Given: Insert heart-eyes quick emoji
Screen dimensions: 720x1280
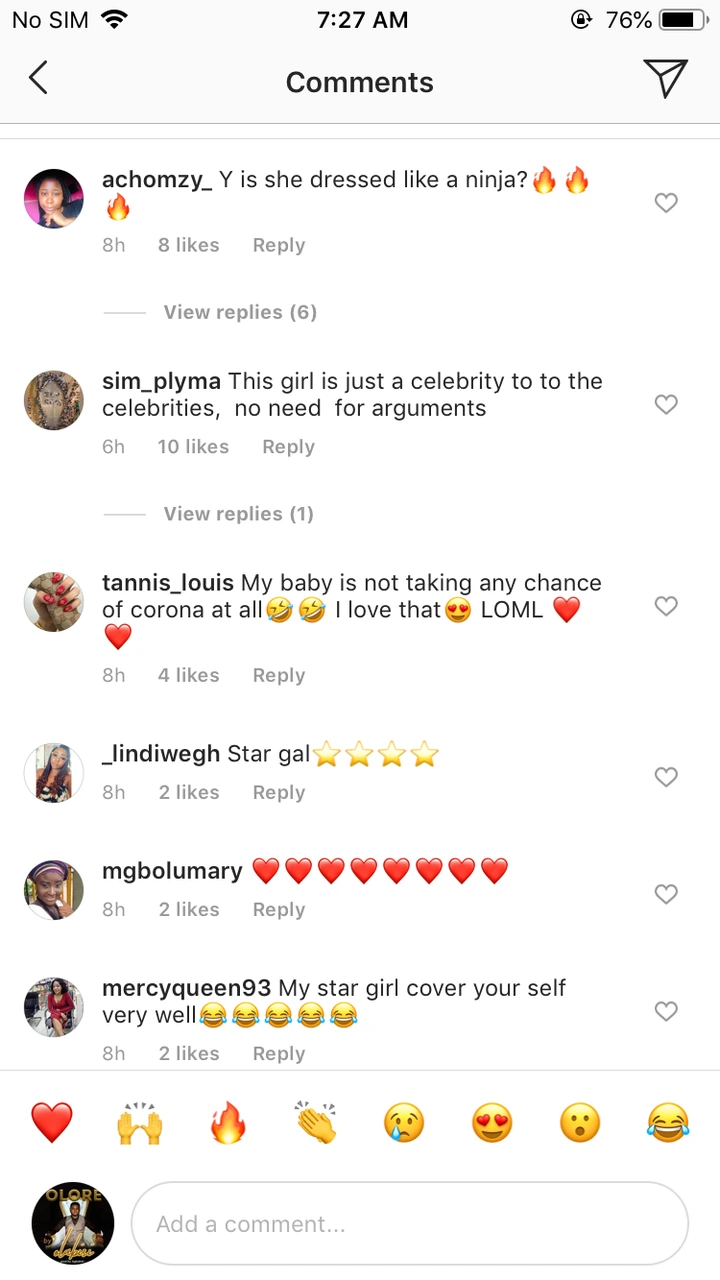Looking at the screenshot, I should coord(491,1123).
